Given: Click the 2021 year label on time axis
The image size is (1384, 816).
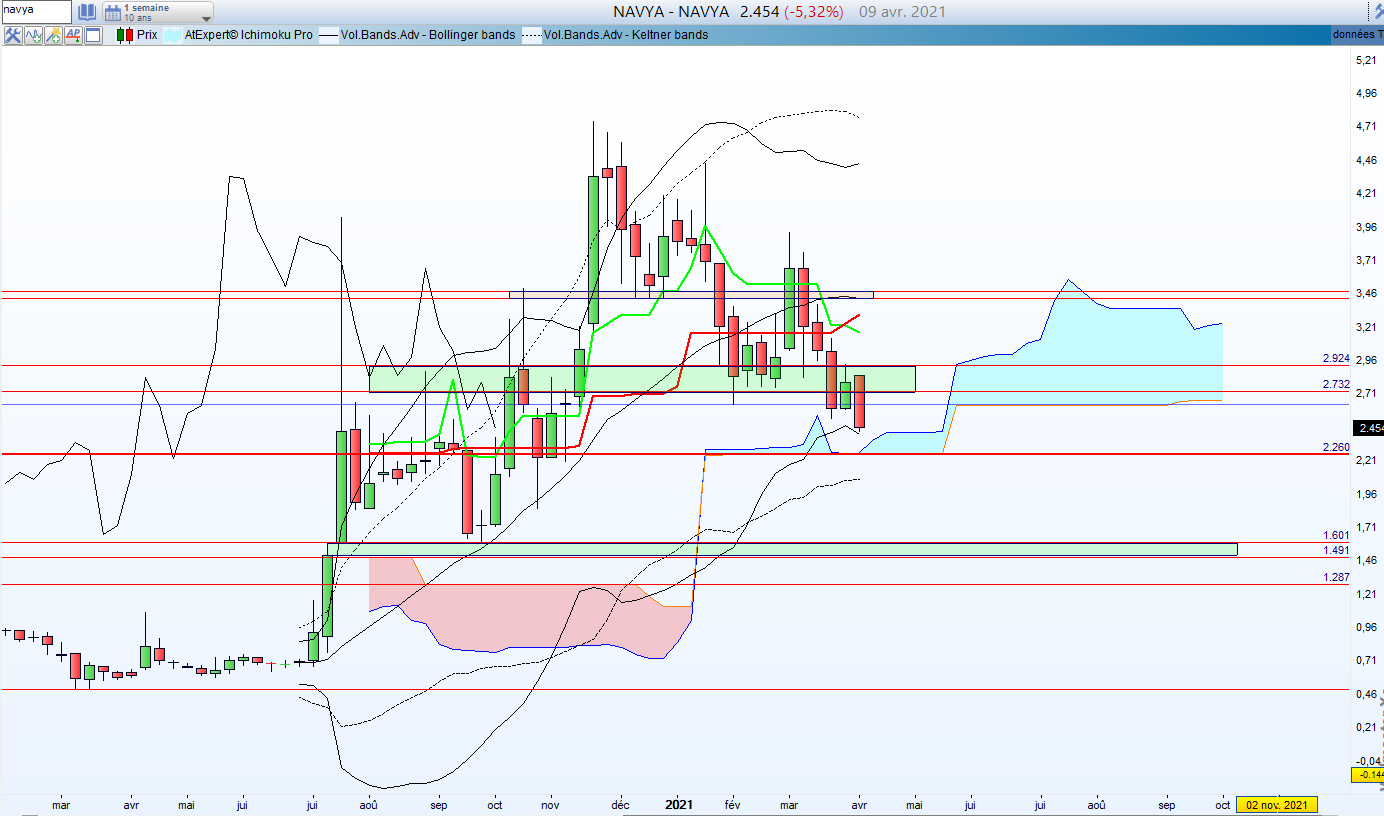Looking at the screenshot, I should pyautogui.click(x=679, y=804).
